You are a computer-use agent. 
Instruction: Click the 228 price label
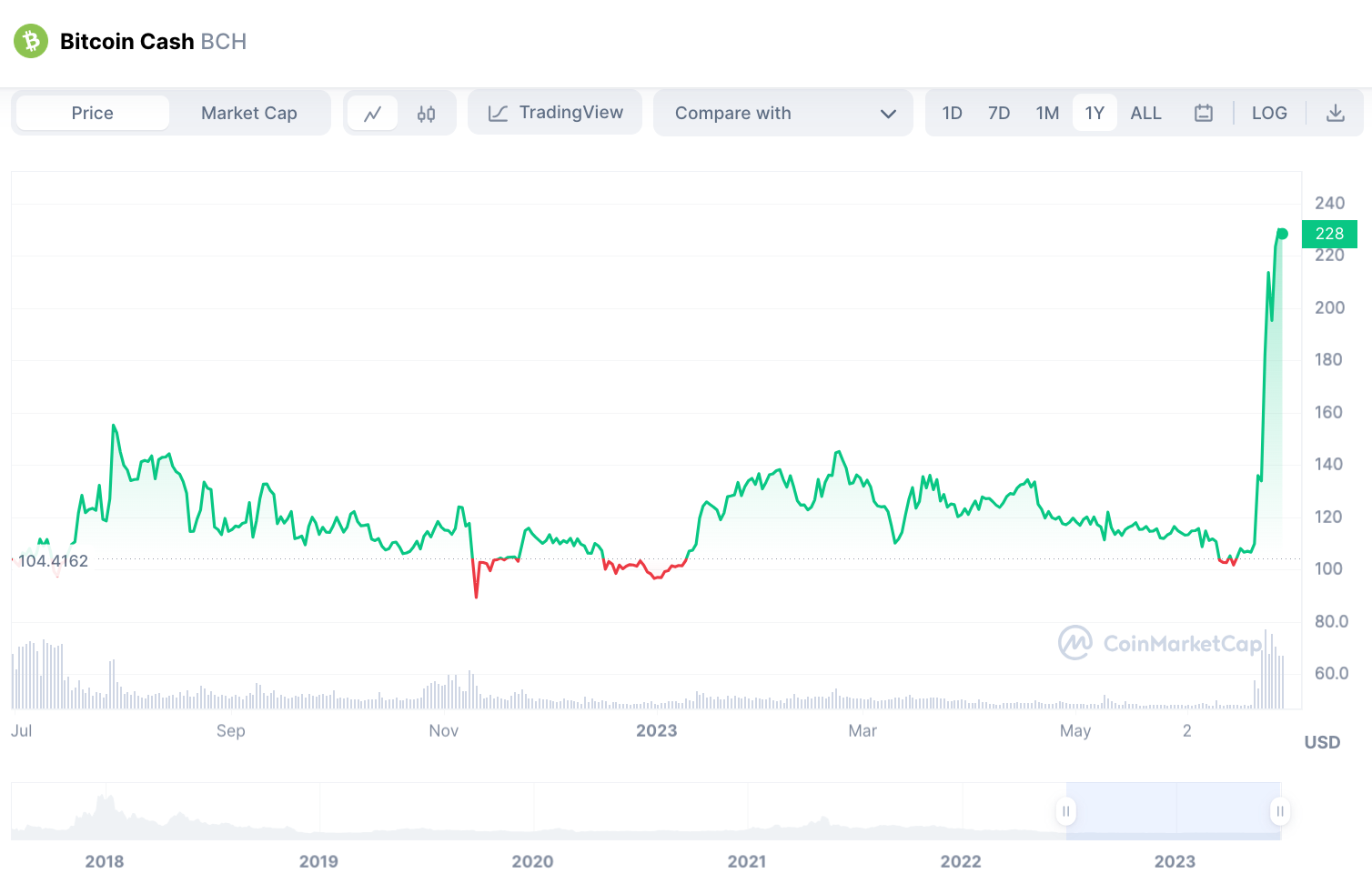(1329, 234)
